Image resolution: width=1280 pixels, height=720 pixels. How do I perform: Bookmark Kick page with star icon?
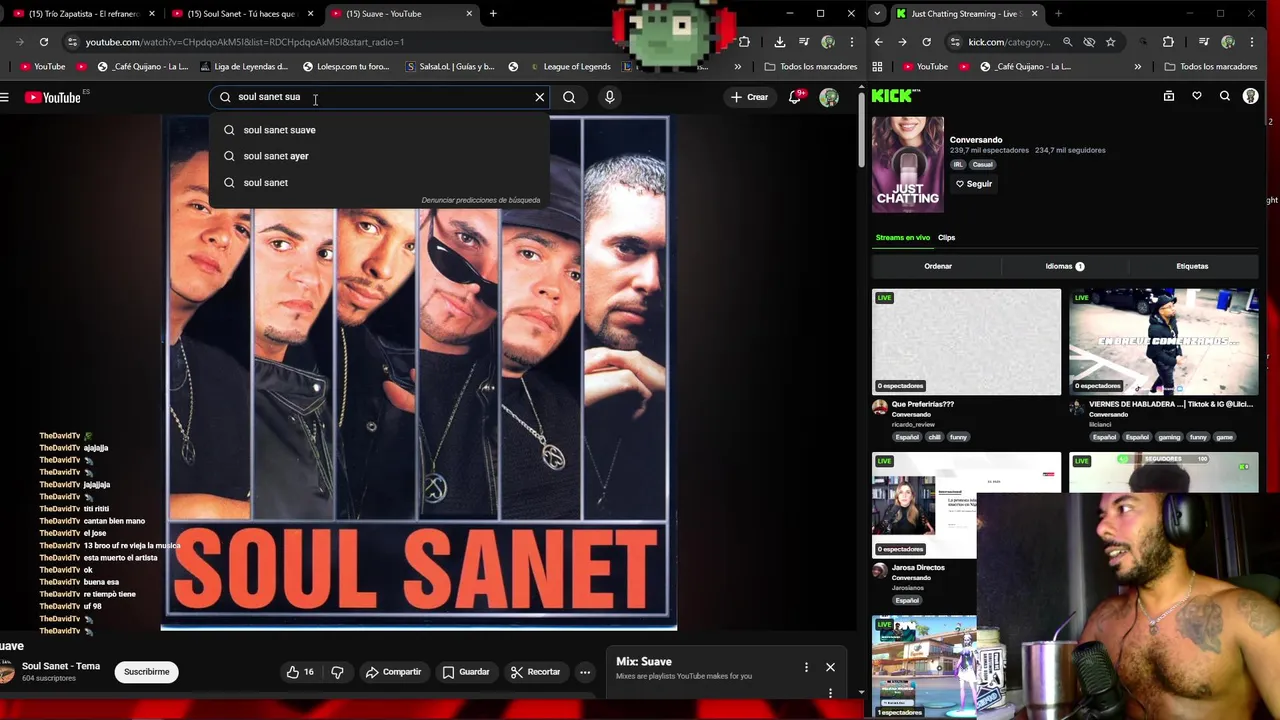[x=1111, y=42]
